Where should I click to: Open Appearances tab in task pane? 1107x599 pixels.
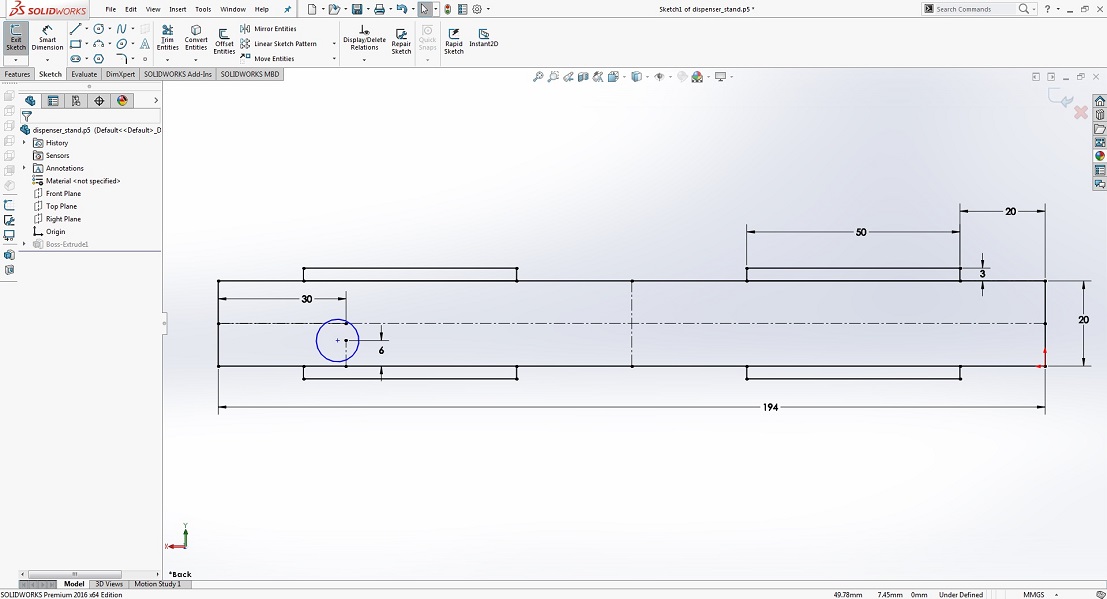click(x=1099, y=156)
